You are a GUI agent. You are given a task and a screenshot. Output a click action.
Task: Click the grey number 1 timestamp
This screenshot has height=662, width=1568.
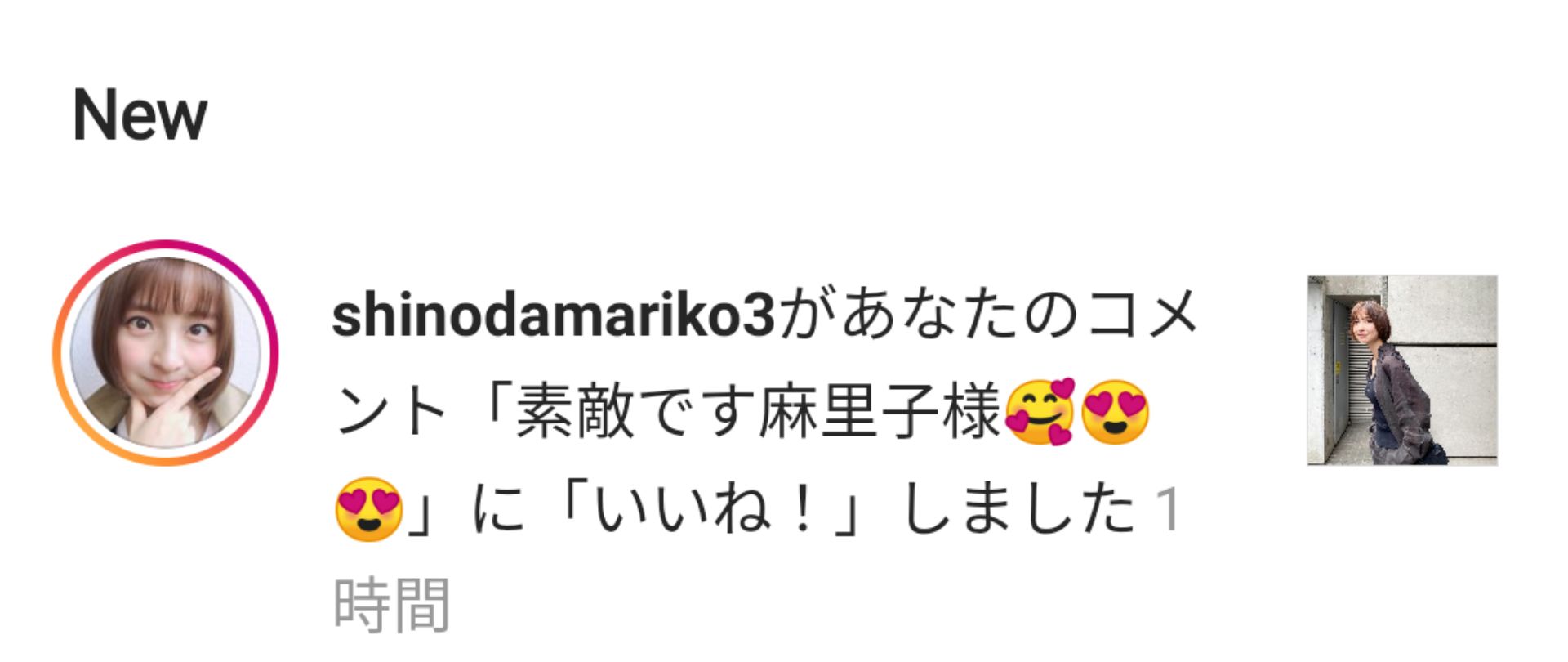1168,509
